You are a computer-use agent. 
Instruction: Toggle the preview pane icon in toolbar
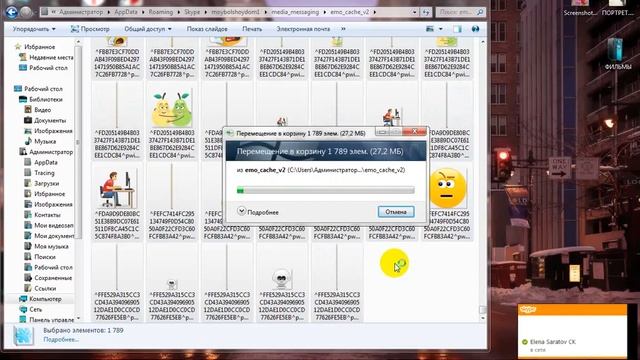[x=458, y=29]
